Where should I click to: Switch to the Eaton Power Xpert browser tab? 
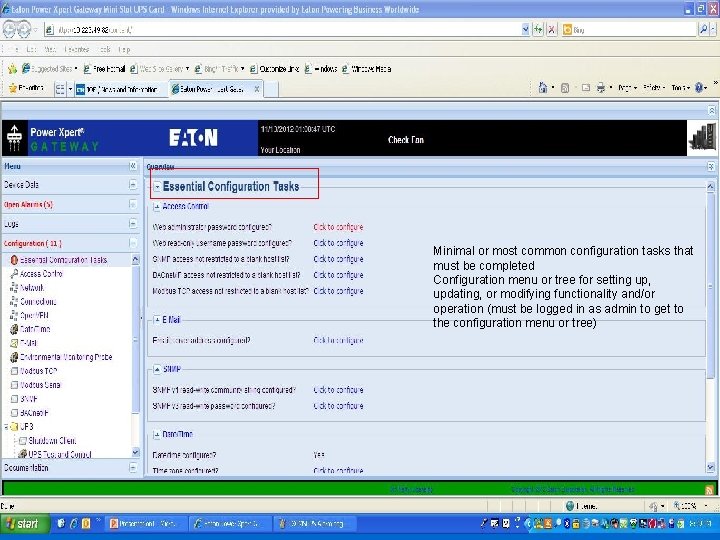point(216,89)
